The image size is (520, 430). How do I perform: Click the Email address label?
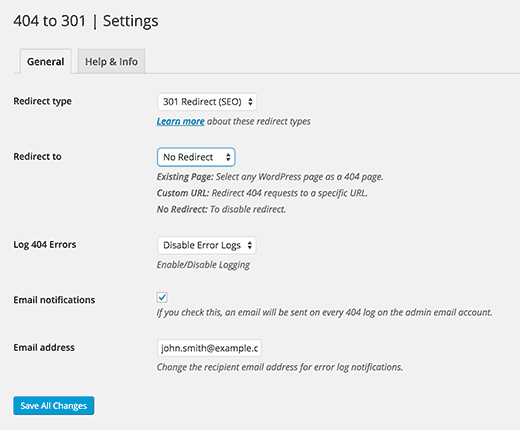[x=44, y=347]
